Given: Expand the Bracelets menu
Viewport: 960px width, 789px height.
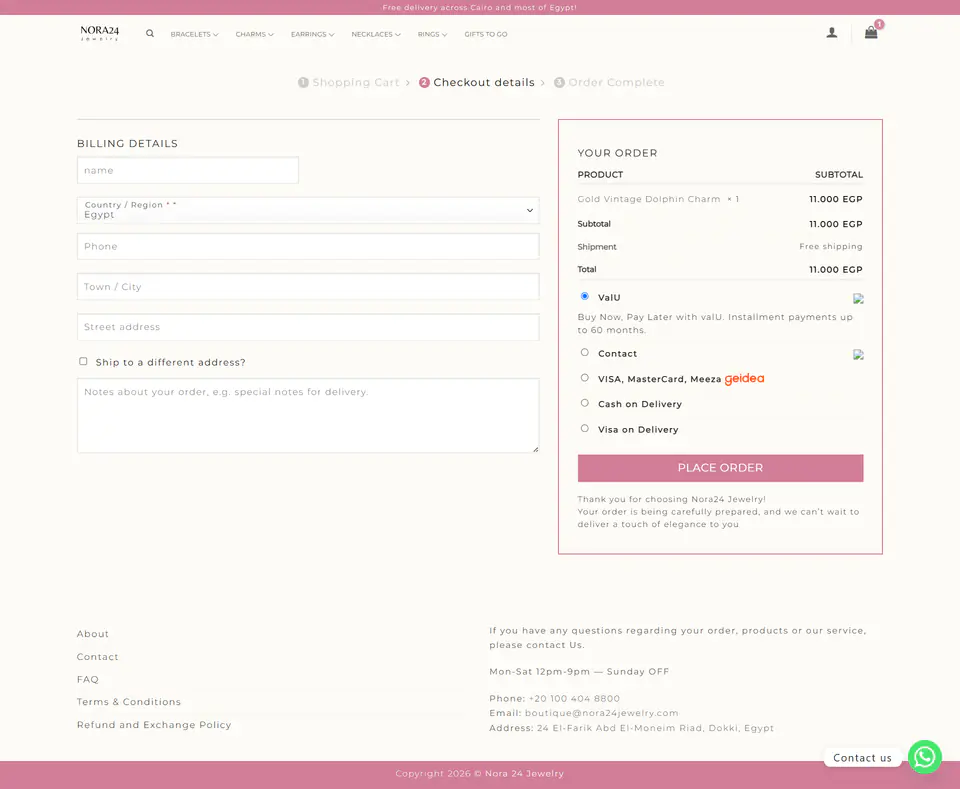Looking at the screenshot, I should point(194,34).
